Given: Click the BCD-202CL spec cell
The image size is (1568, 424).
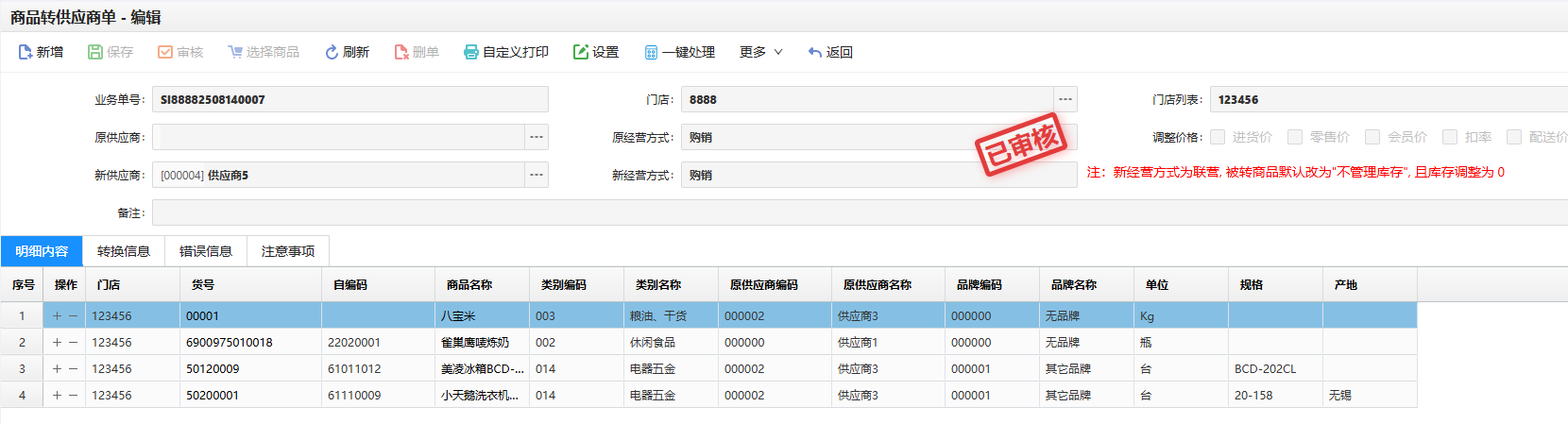Looking at the screenshot, I should point(1275,369).
